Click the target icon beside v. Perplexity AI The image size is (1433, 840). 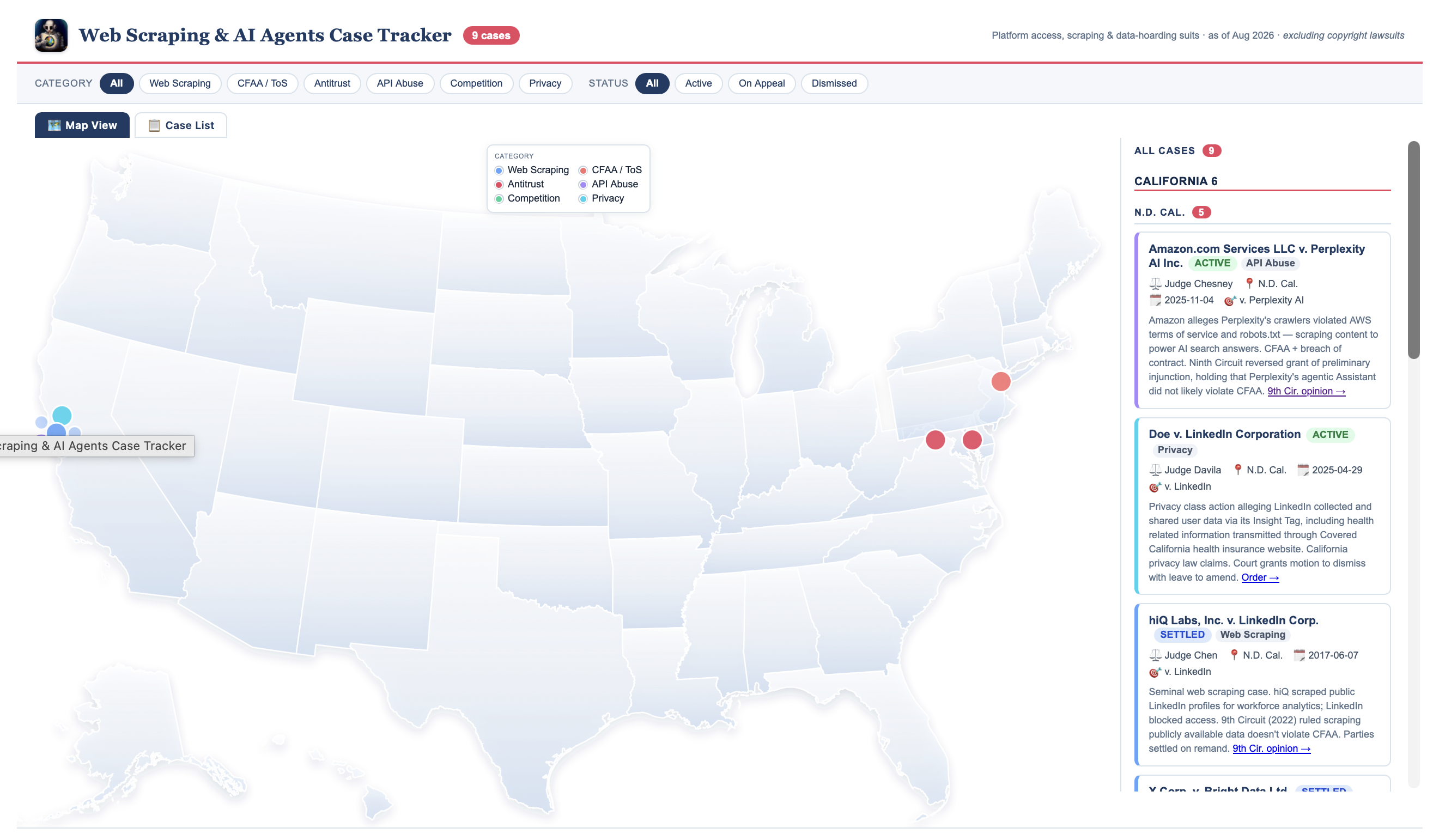pyautogui.click(x=1230, y=301)
